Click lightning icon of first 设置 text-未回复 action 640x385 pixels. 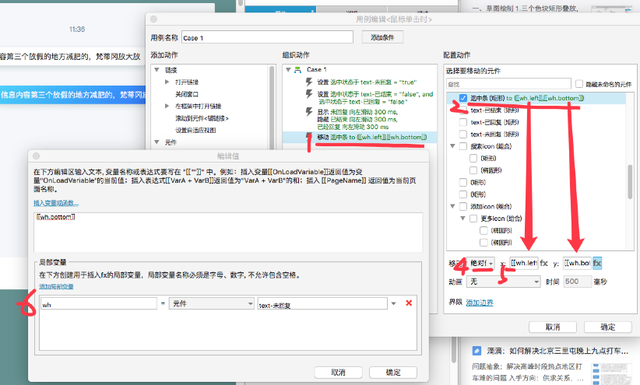click(x=309, y=82)
